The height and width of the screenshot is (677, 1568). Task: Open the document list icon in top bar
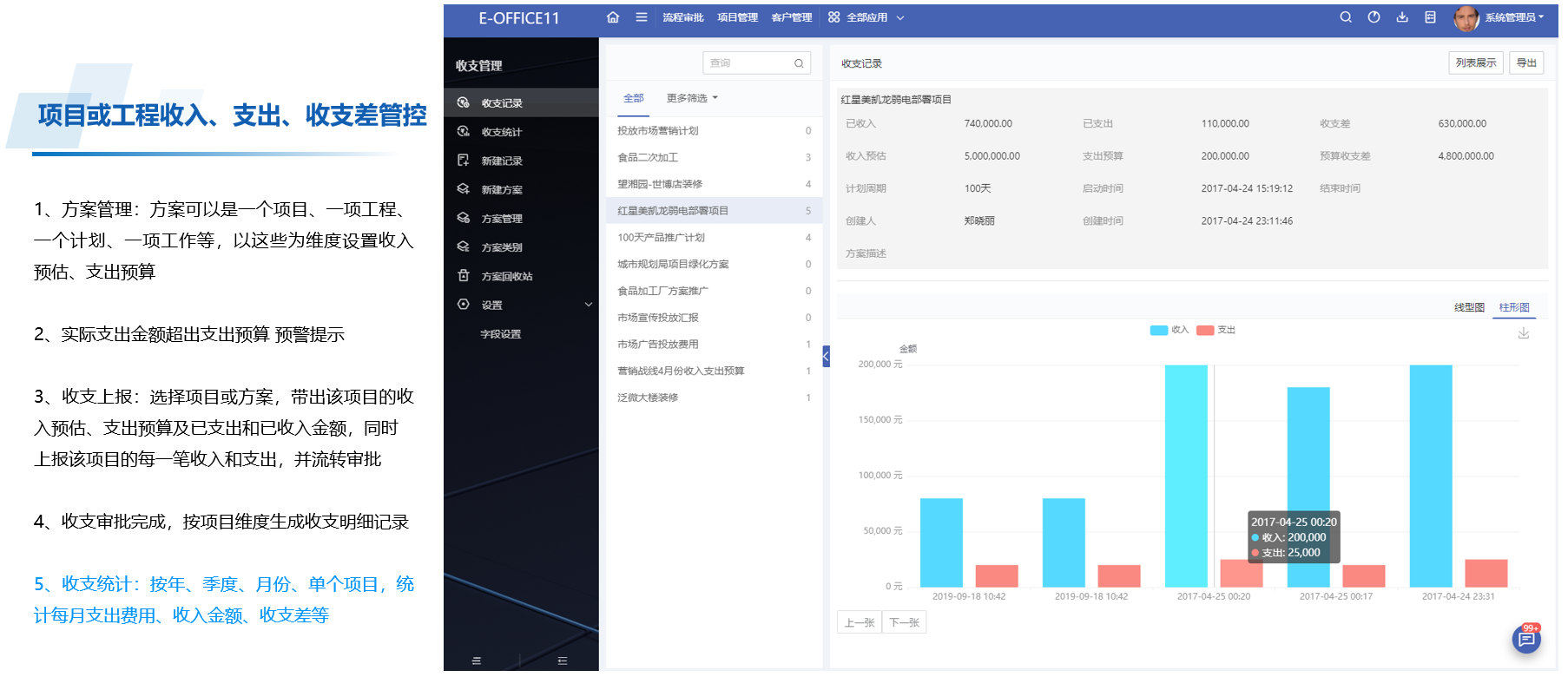pyautogui.click(x=1430, y=17)
